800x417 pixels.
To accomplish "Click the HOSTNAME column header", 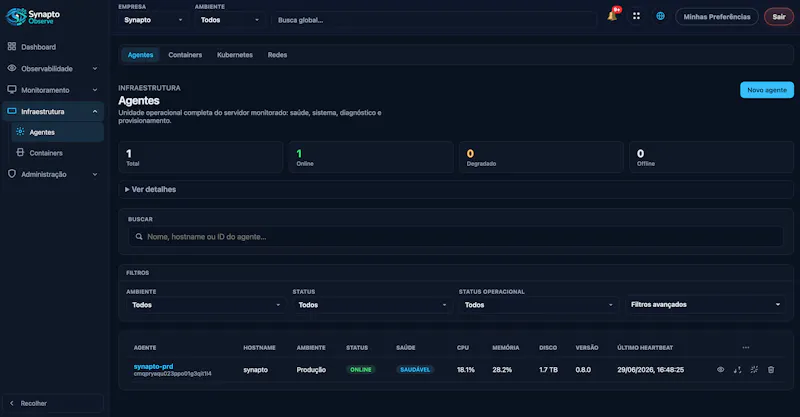I will 259,348.
